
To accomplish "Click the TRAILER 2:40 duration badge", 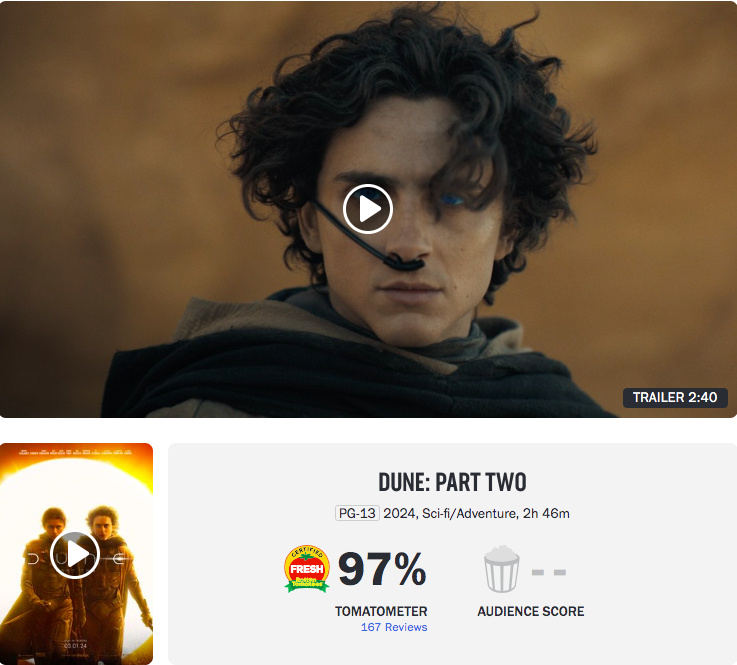I will tap(675, 398).
